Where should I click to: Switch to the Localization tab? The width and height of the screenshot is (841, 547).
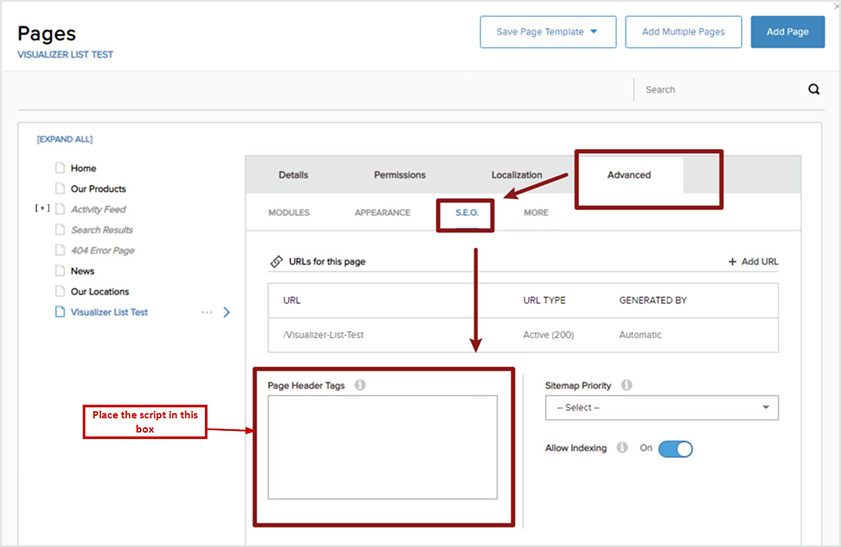tap(517, 175)
